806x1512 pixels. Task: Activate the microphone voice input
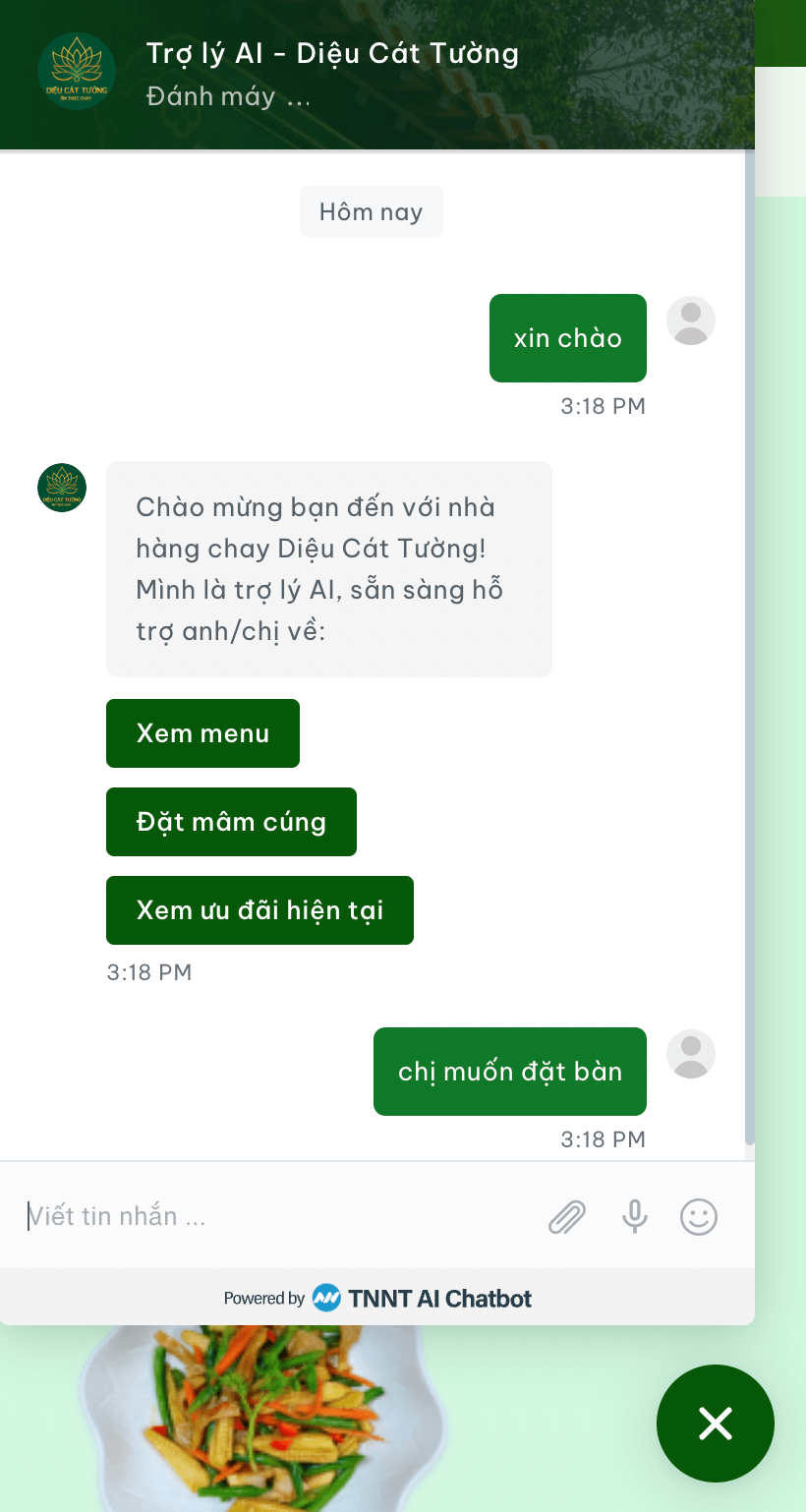pyautogui.click(x=635, y=1217)
